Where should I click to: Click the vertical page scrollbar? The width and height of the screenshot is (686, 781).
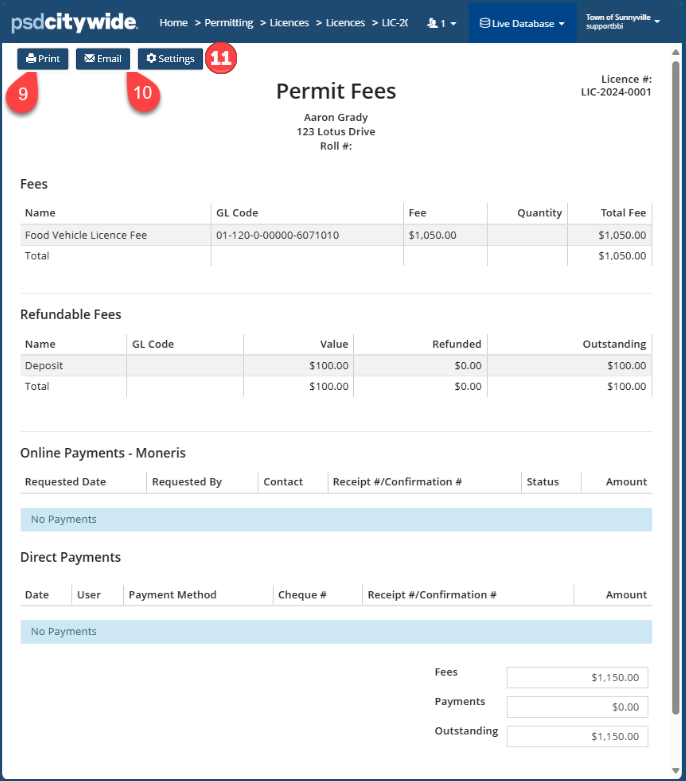677,400
